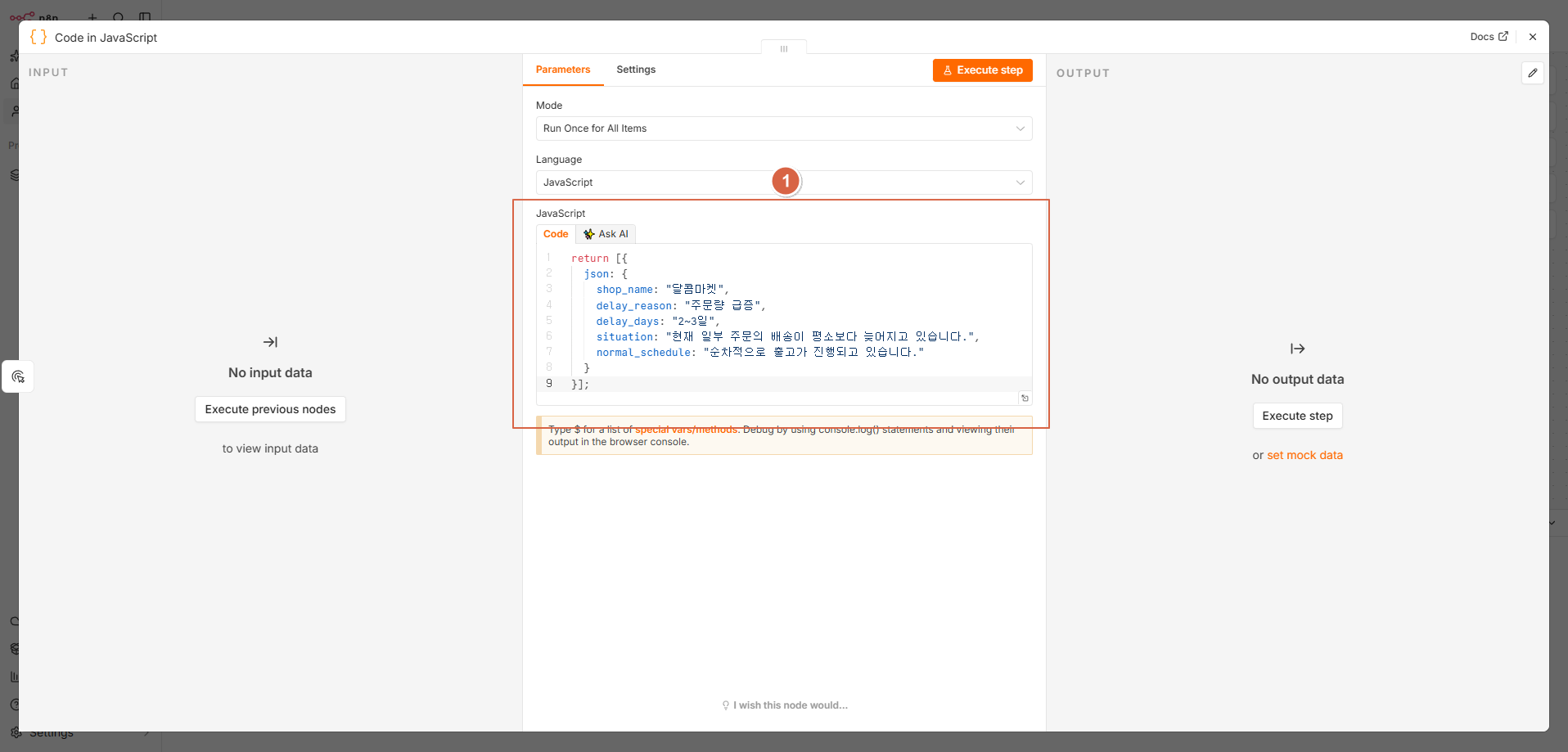Open the Mode dropdown
This screenshot has width=1568, height=752.
pyautogui.click(x=784, y=128)
